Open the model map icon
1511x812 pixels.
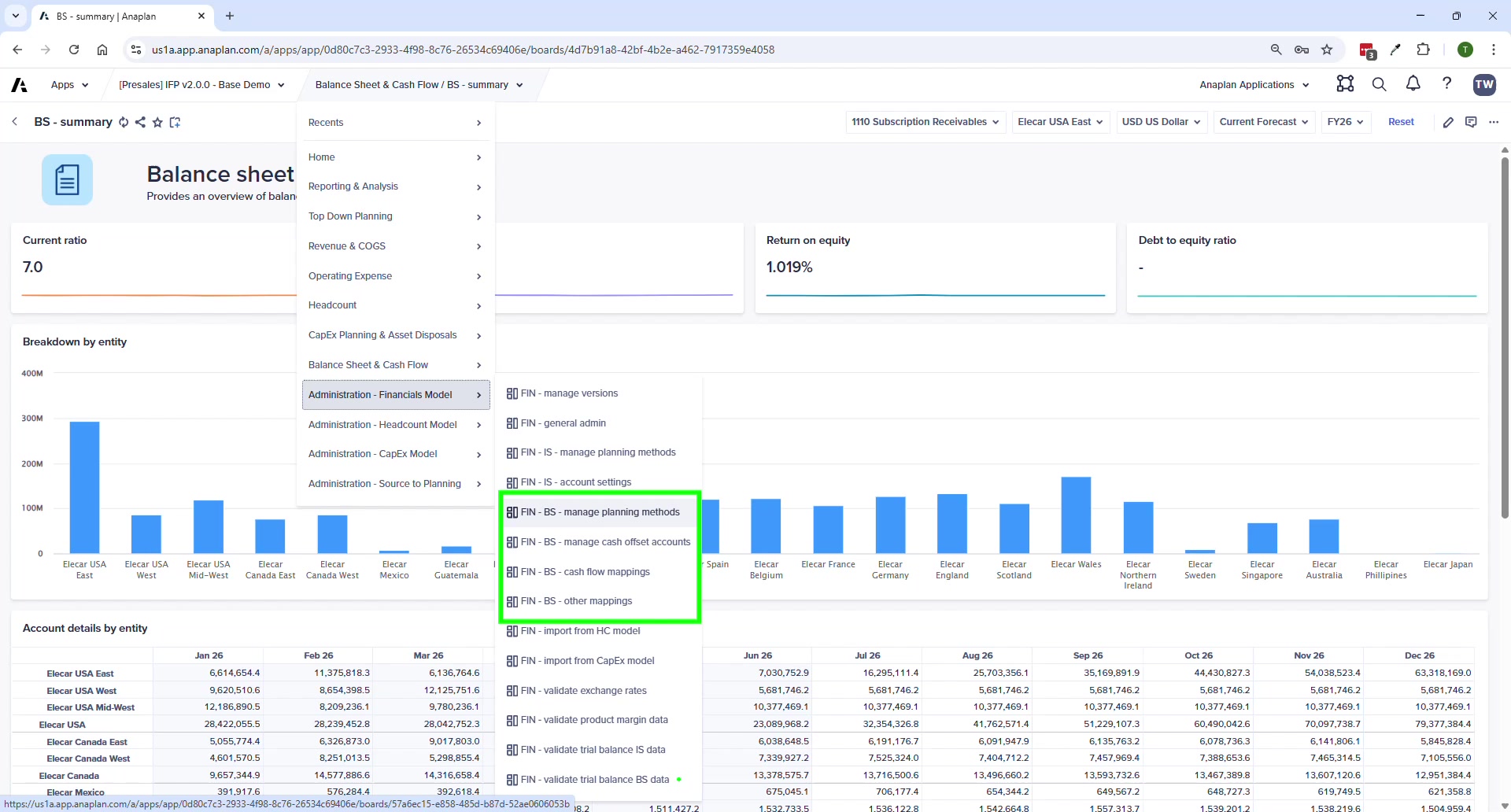1345,84
